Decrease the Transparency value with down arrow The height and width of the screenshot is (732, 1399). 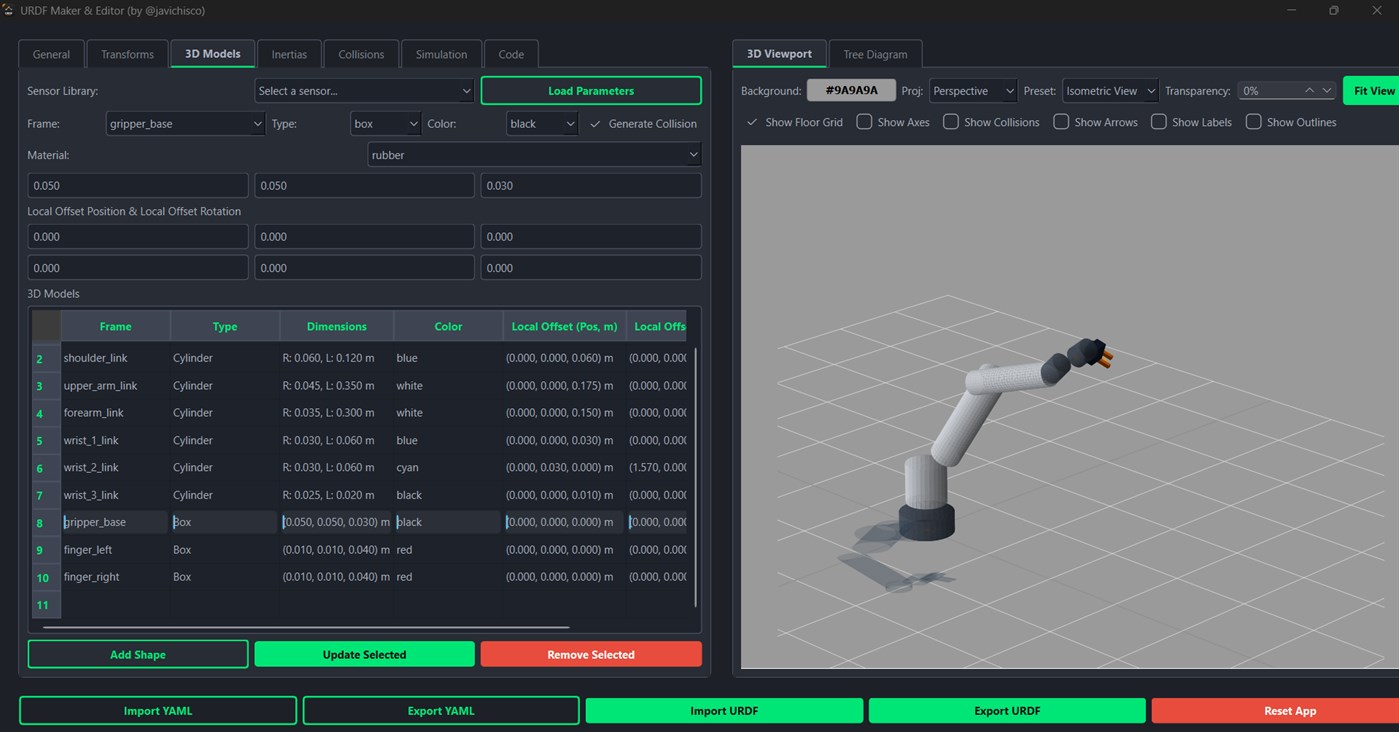tap(1327, 91)
